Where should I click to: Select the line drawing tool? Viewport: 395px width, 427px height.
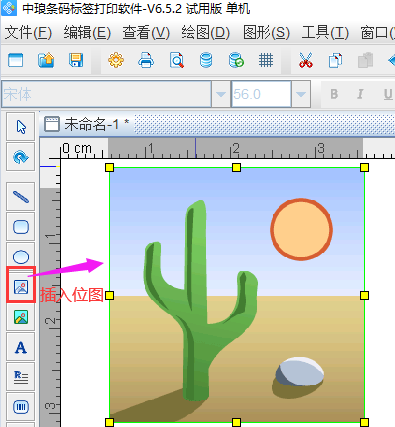(x=21, y=197)
